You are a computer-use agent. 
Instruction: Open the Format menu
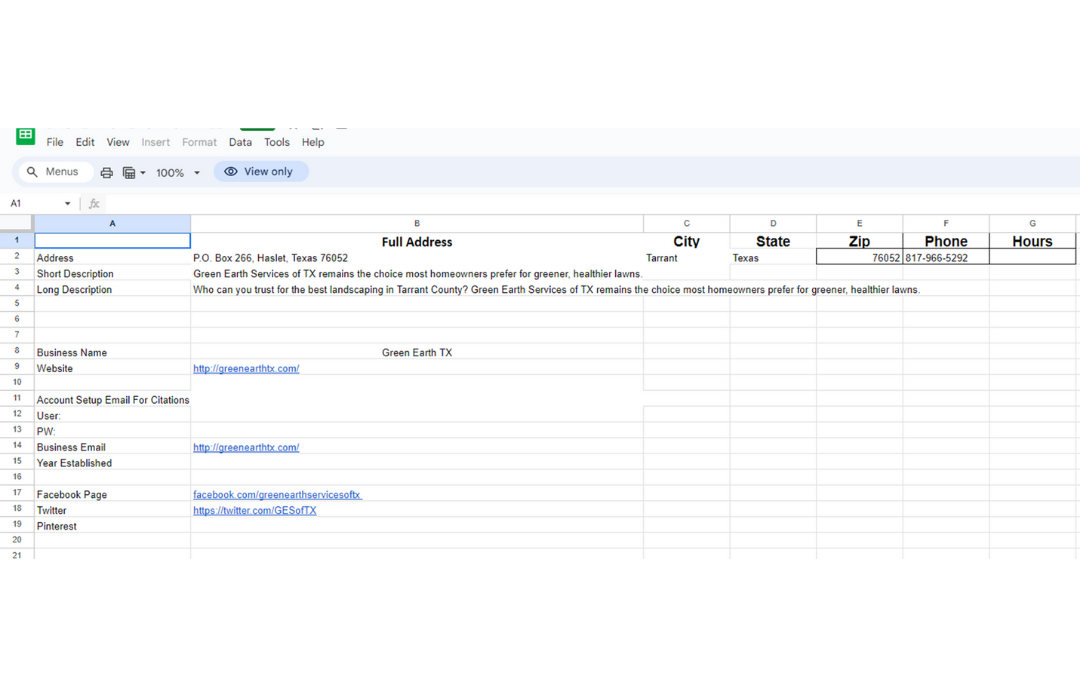point(199,142)
